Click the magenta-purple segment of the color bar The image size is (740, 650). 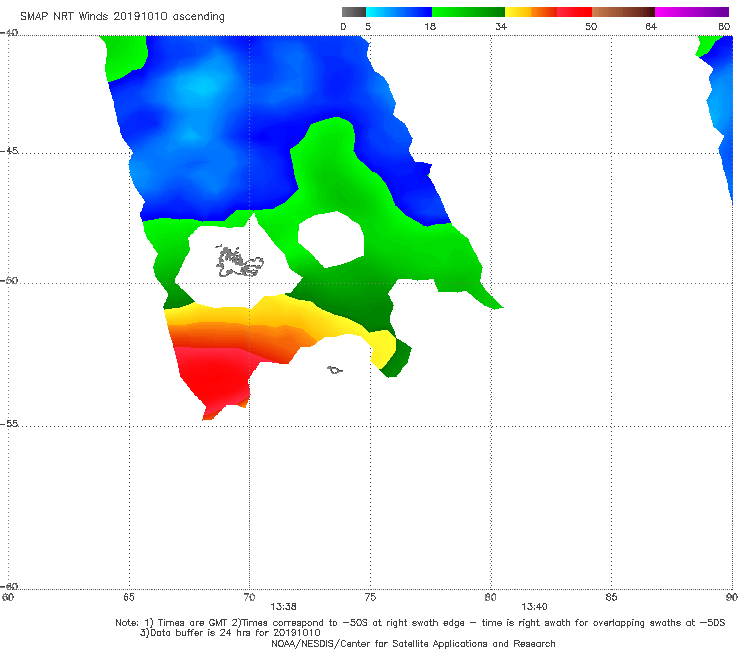coord(692,12)
